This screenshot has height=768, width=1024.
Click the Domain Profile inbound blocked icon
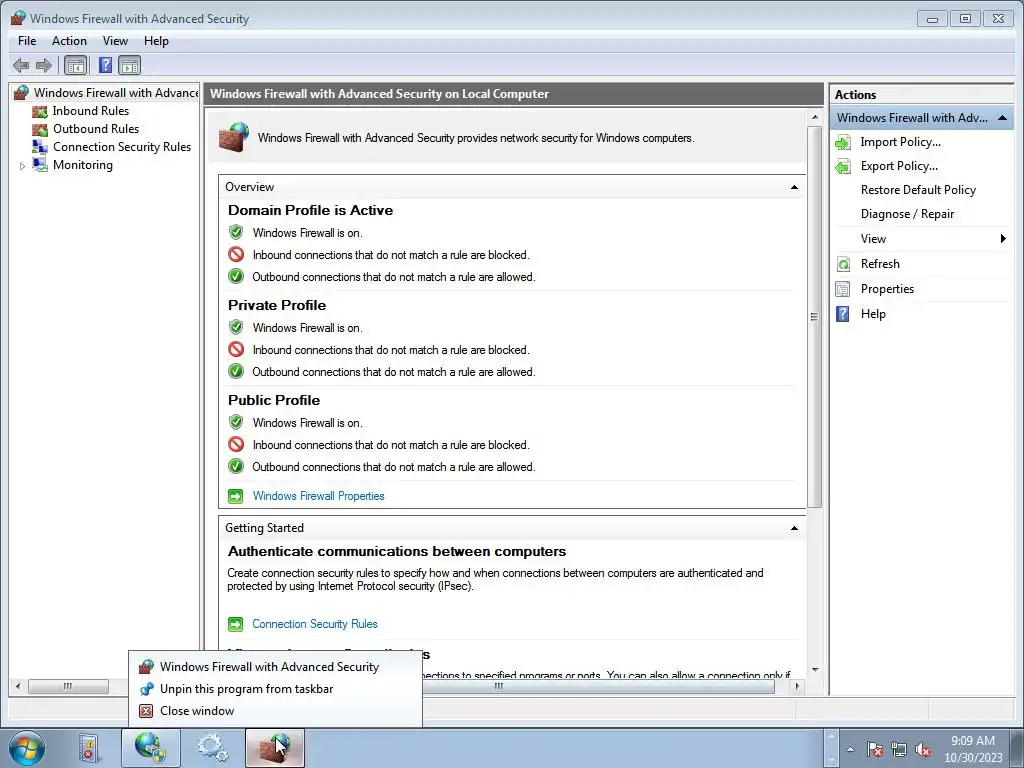pyautogui.click(x=236, y=255)
